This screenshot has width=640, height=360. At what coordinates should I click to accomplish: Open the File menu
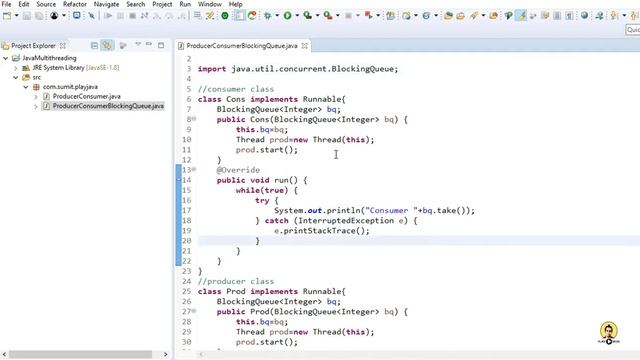click(6, 4)
